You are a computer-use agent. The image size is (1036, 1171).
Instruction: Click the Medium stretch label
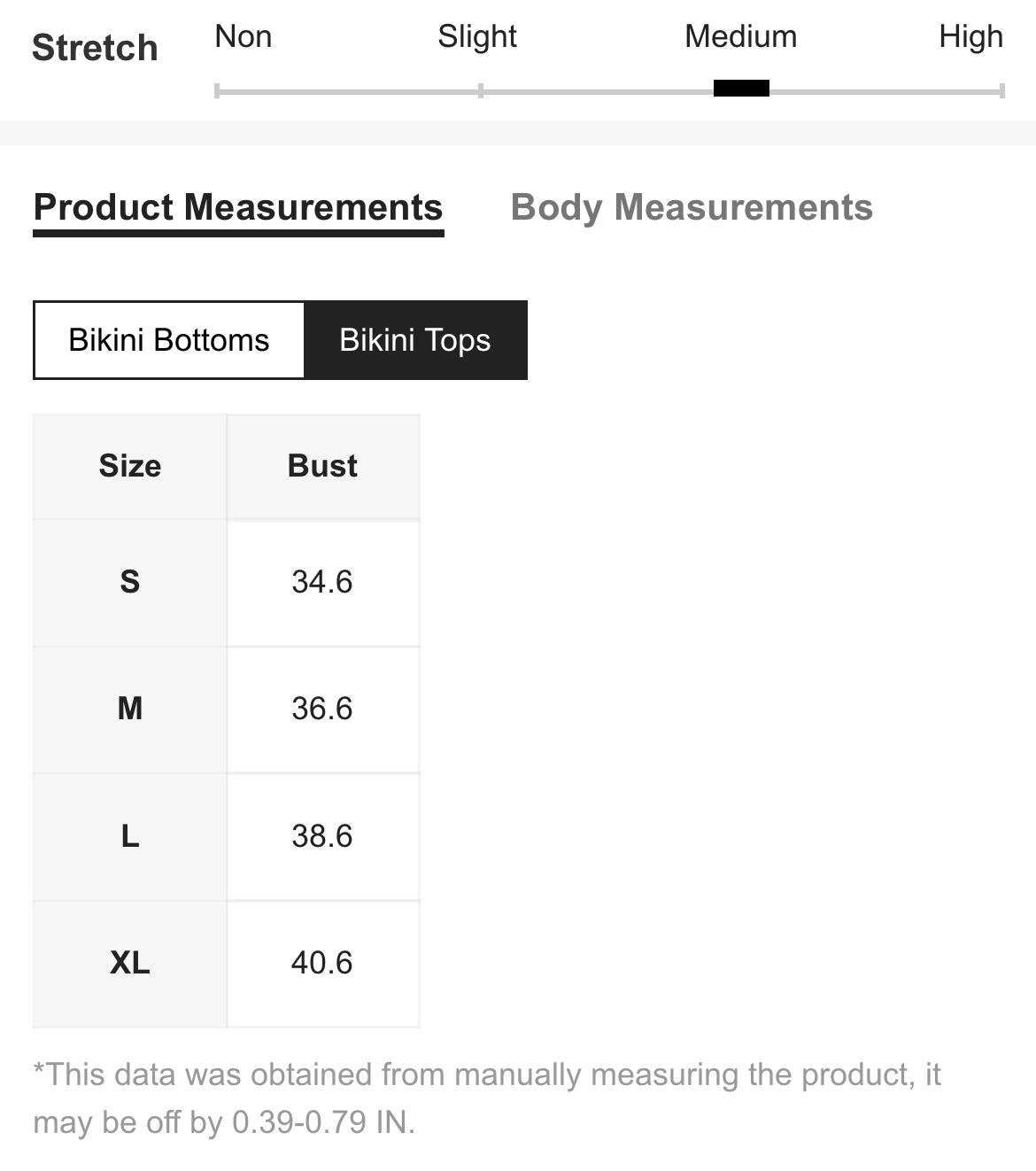click(x=741, y=36)
